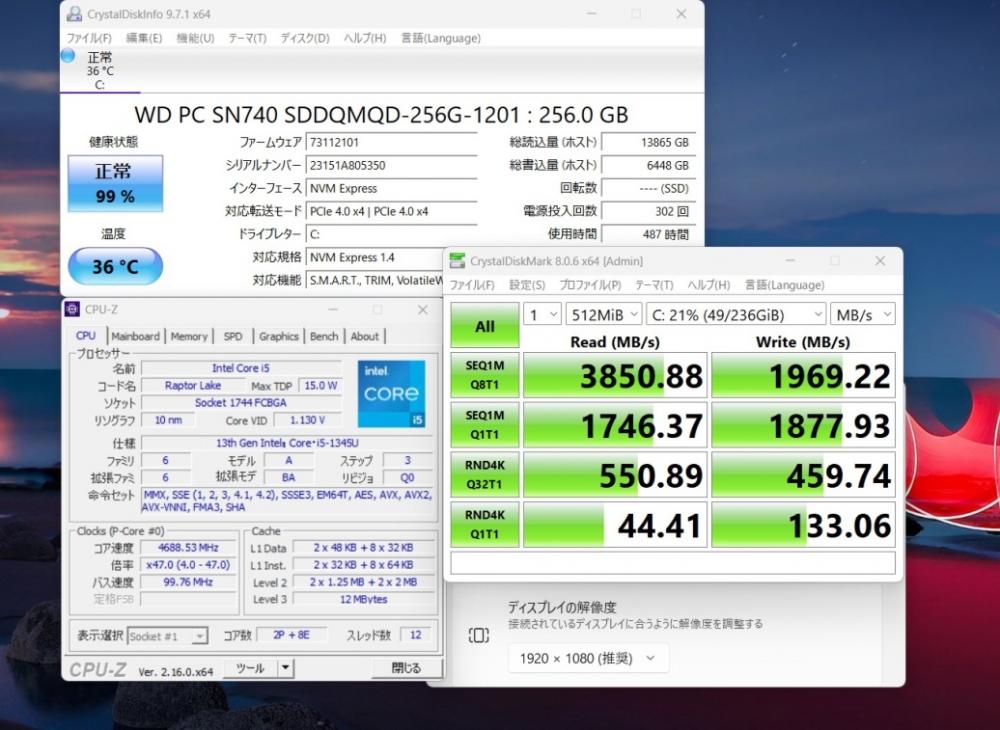Open 設定 menu in CrystalDiskMark

527,285
